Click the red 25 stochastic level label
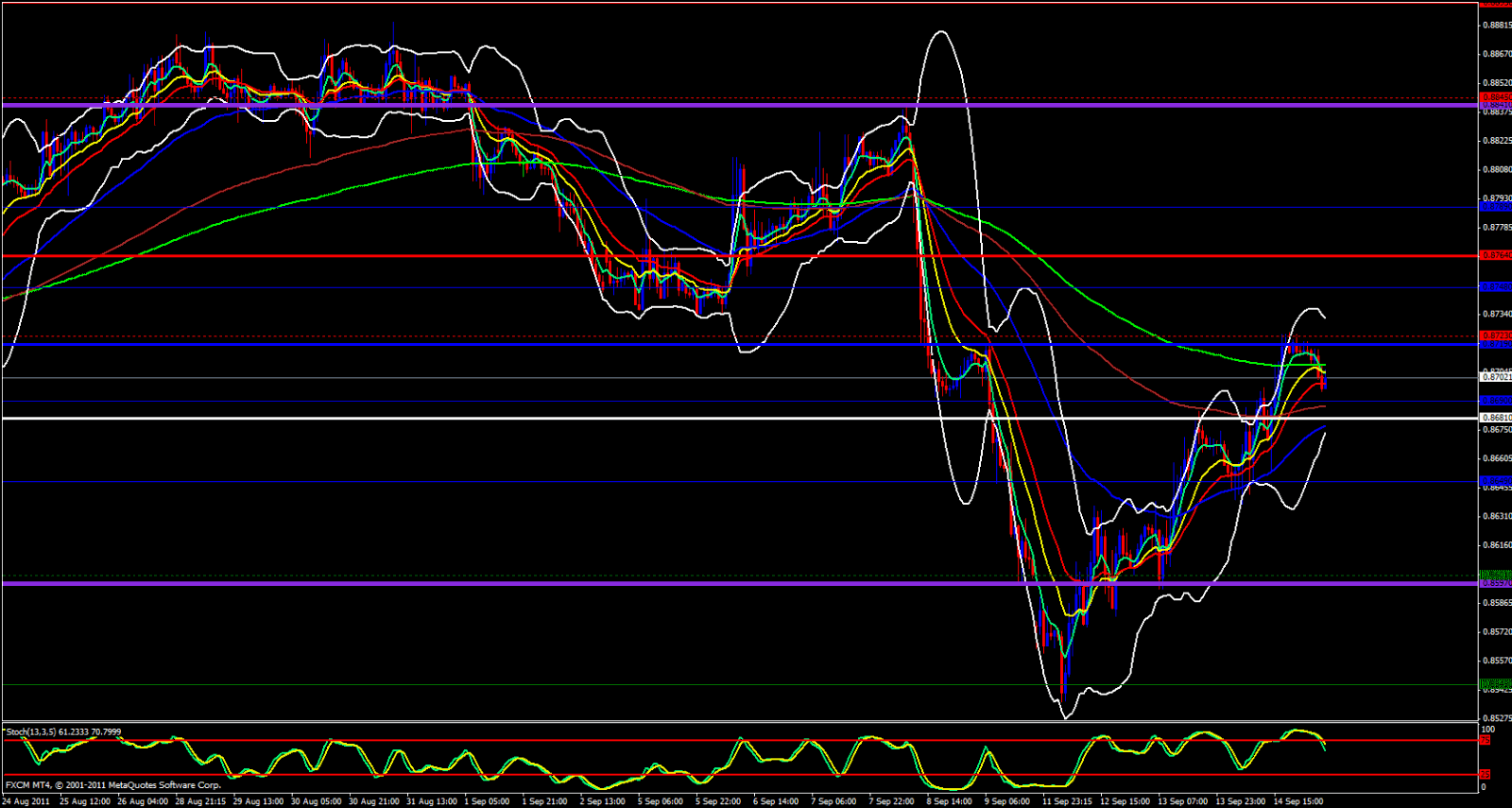 (x=1485, y=775)
